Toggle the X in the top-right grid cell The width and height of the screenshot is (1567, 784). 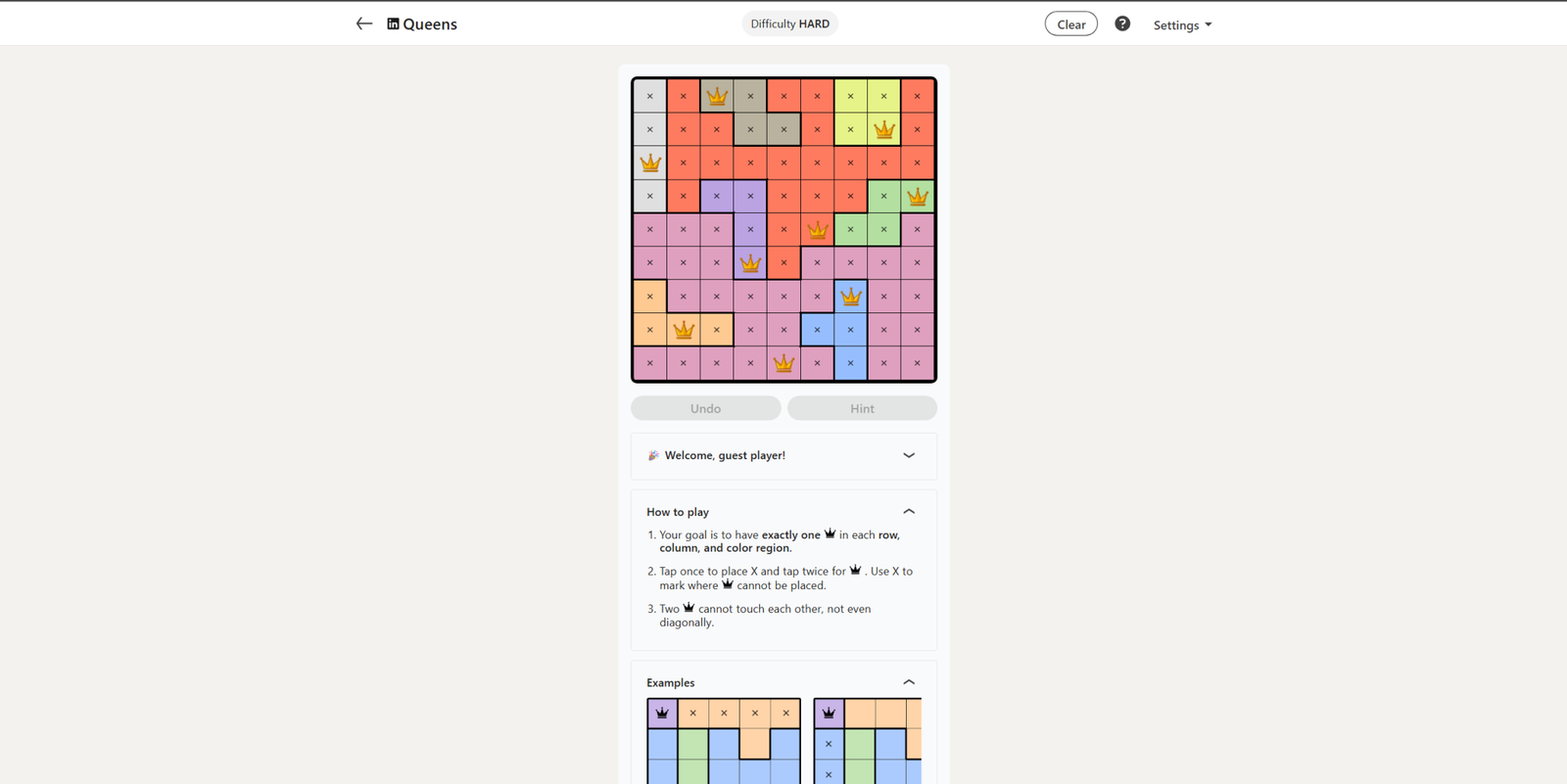[918, 96]
